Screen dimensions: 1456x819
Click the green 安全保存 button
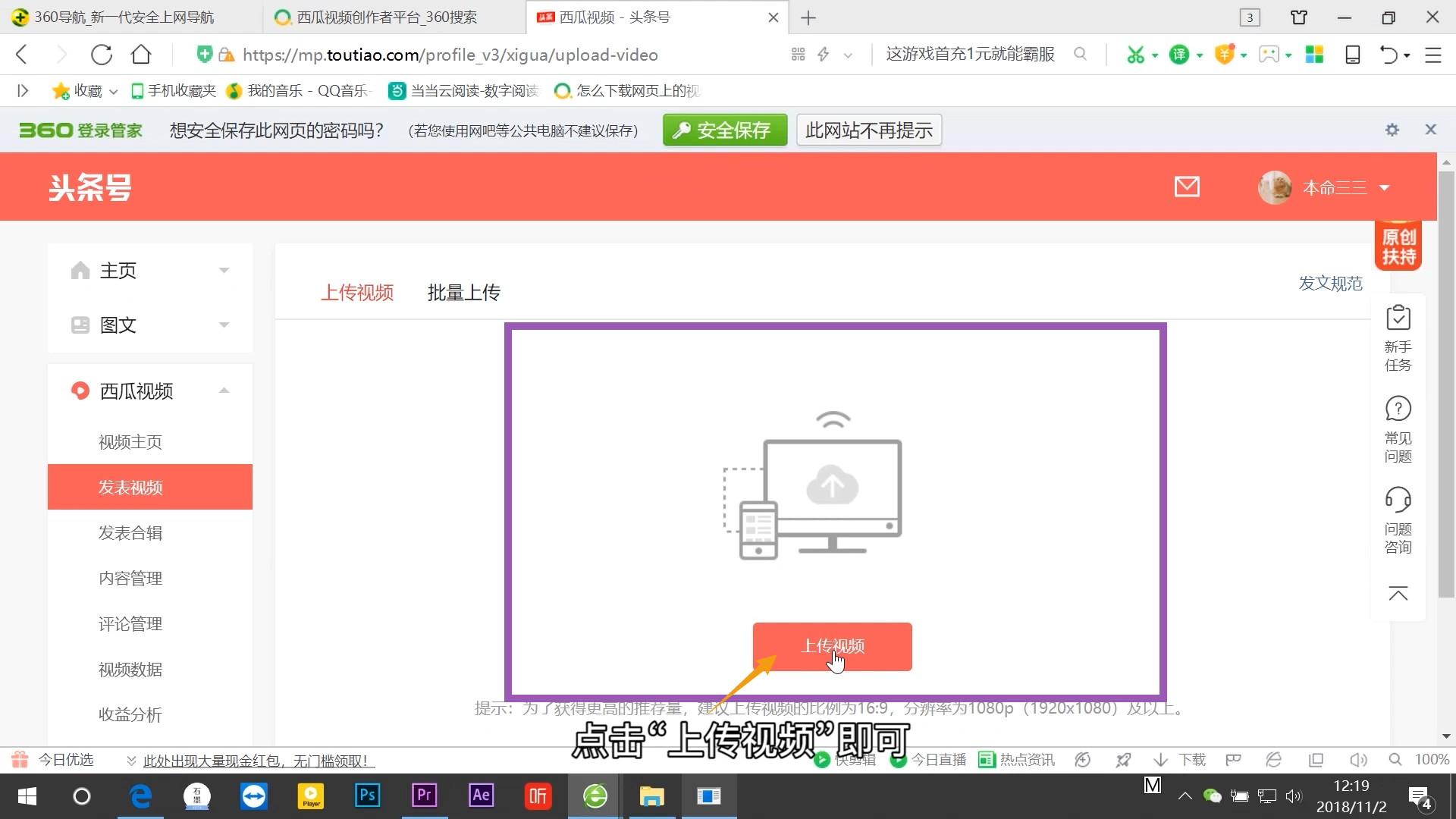point(724,130)
